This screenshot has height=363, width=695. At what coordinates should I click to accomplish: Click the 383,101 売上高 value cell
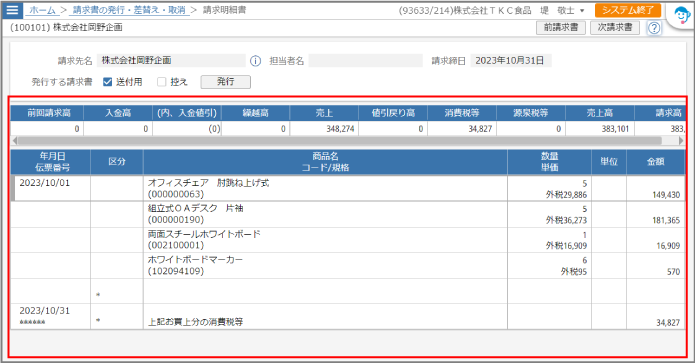click(600, 129)
